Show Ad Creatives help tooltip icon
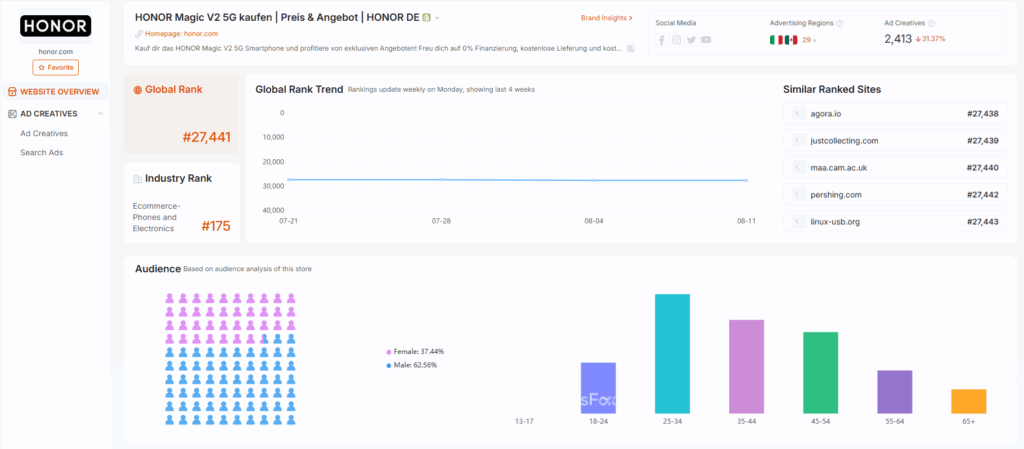Viewport: 1024px width, 449px height. click(931, 23)
